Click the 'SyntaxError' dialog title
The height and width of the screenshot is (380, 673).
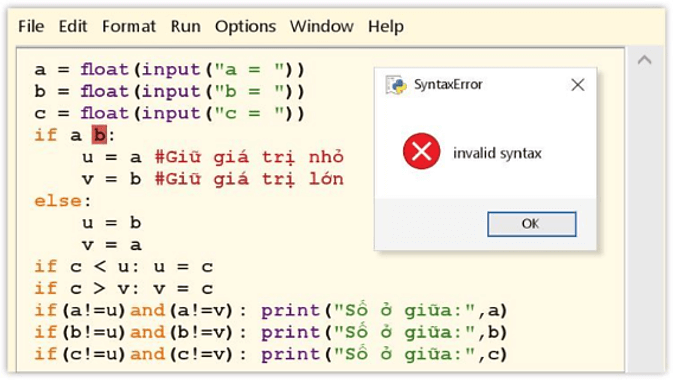(x=448, y=85)
